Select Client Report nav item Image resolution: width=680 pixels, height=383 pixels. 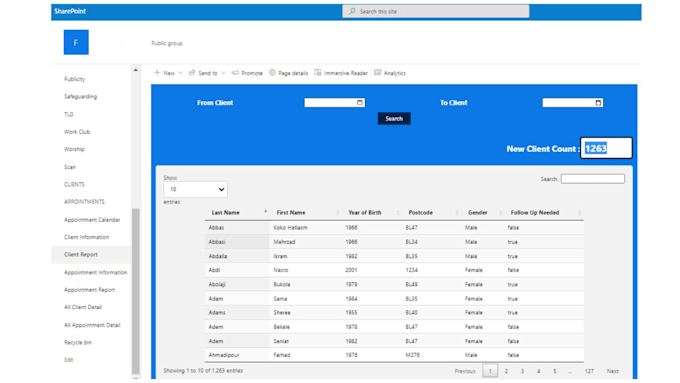91,255
